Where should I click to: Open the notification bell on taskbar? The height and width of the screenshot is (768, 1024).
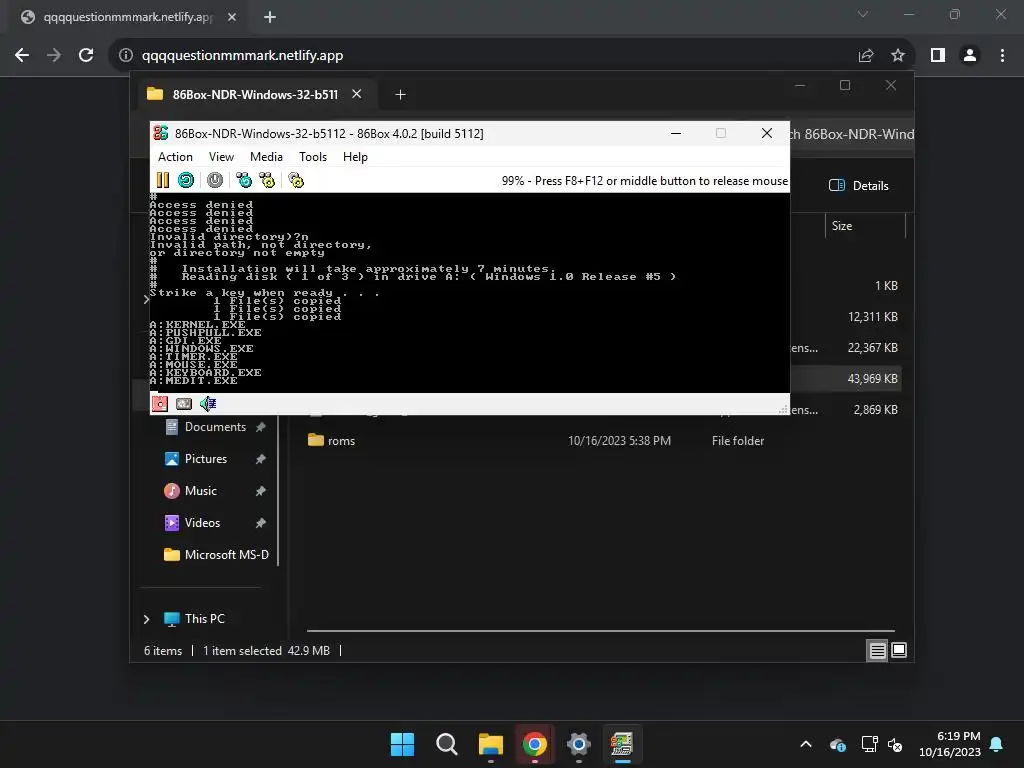pyautogui.click(x=997, y=744)
